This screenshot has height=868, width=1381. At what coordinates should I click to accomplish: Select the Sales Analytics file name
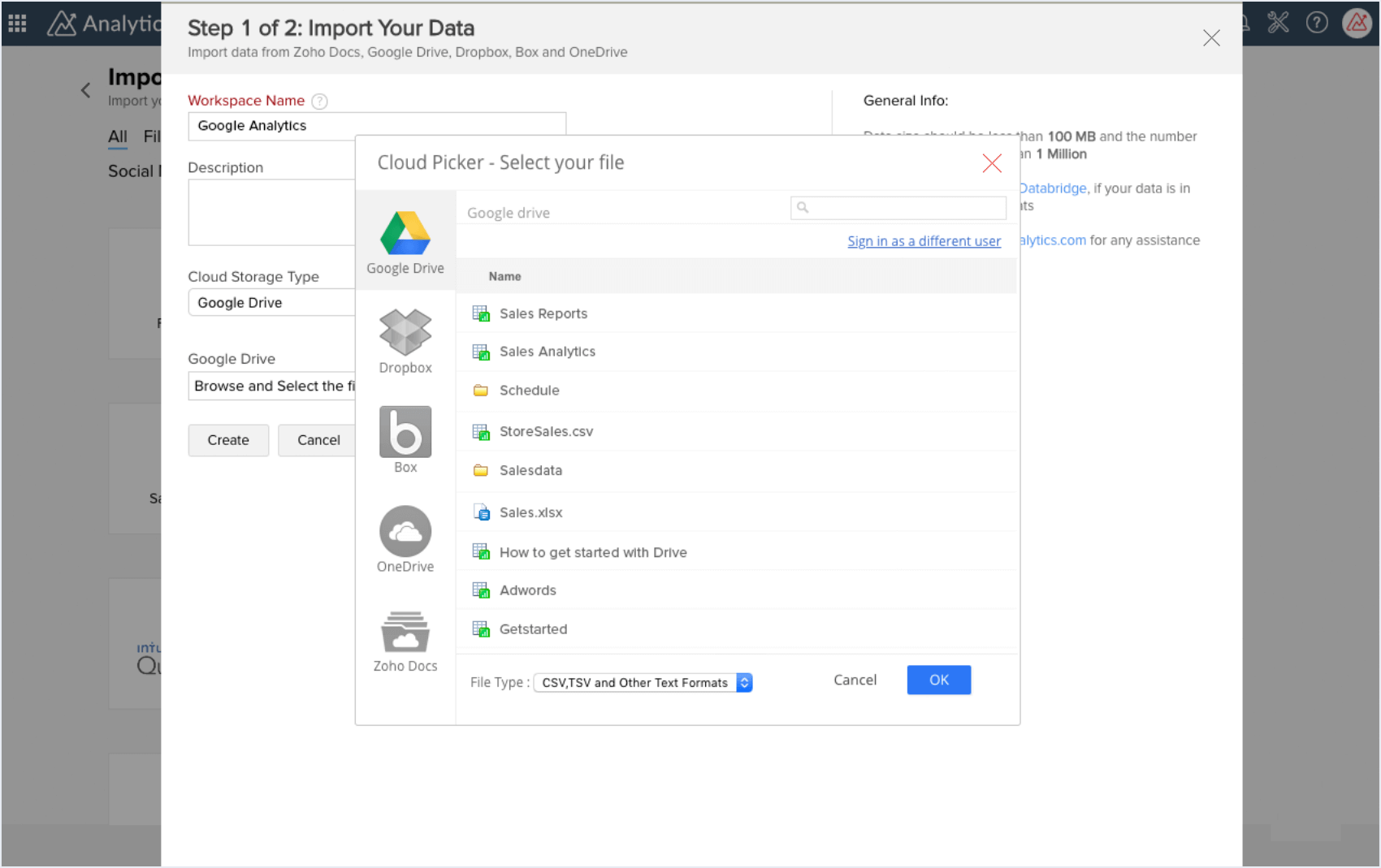(548, 352)
